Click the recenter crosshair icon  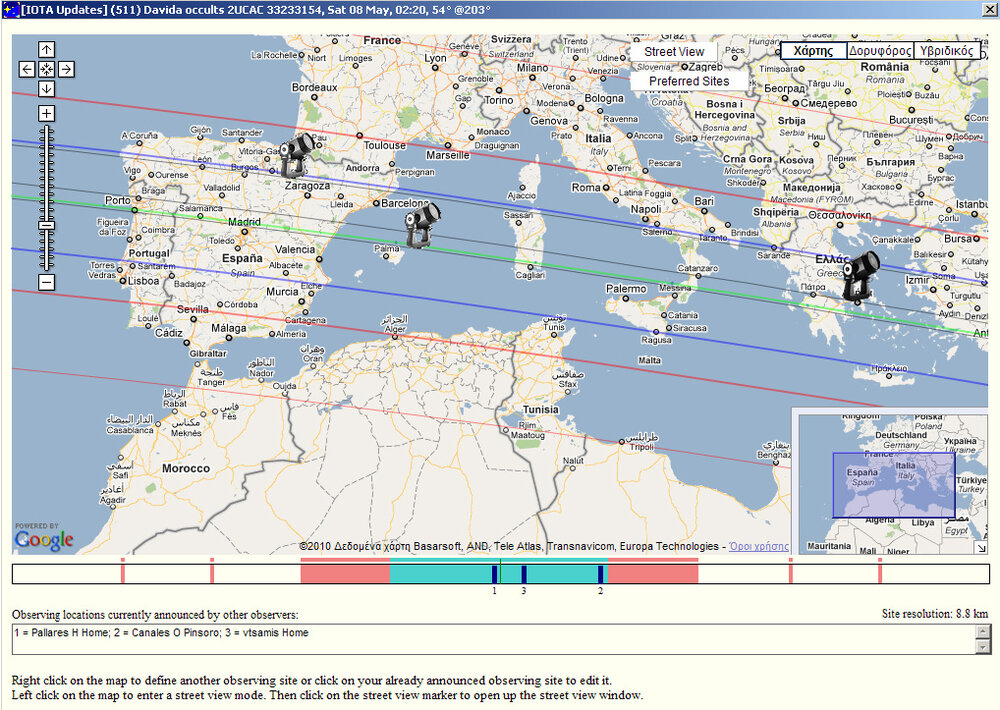pos(45,69)
